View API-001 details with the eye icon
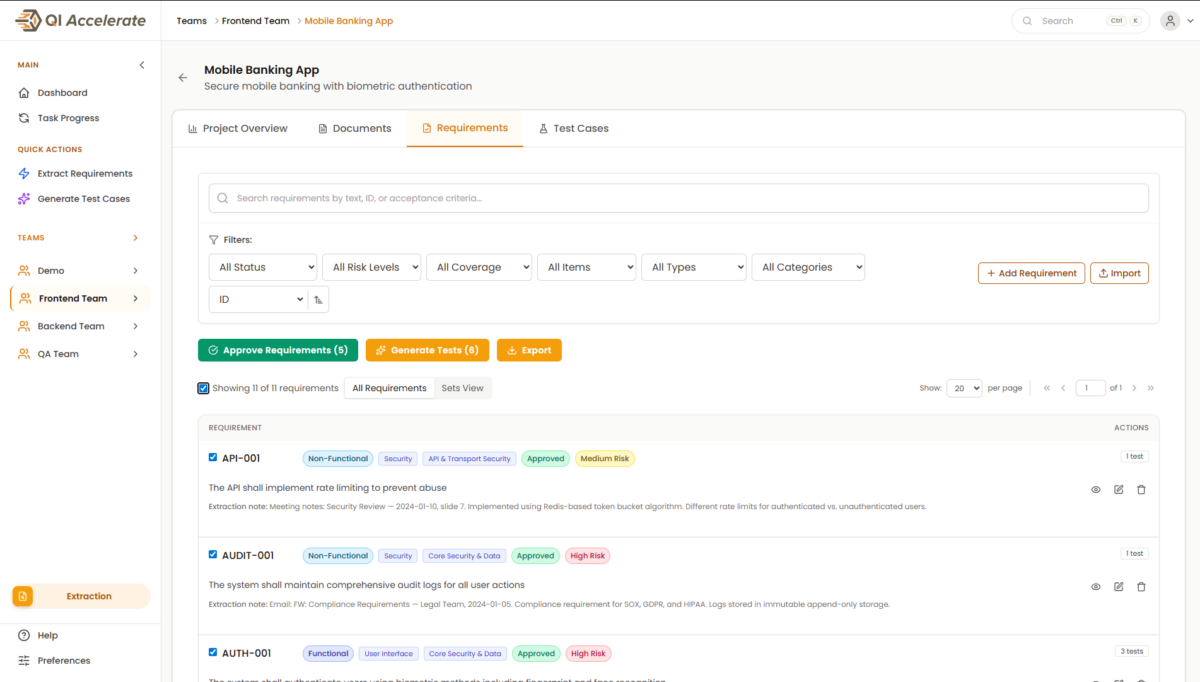 [1095, 490]
